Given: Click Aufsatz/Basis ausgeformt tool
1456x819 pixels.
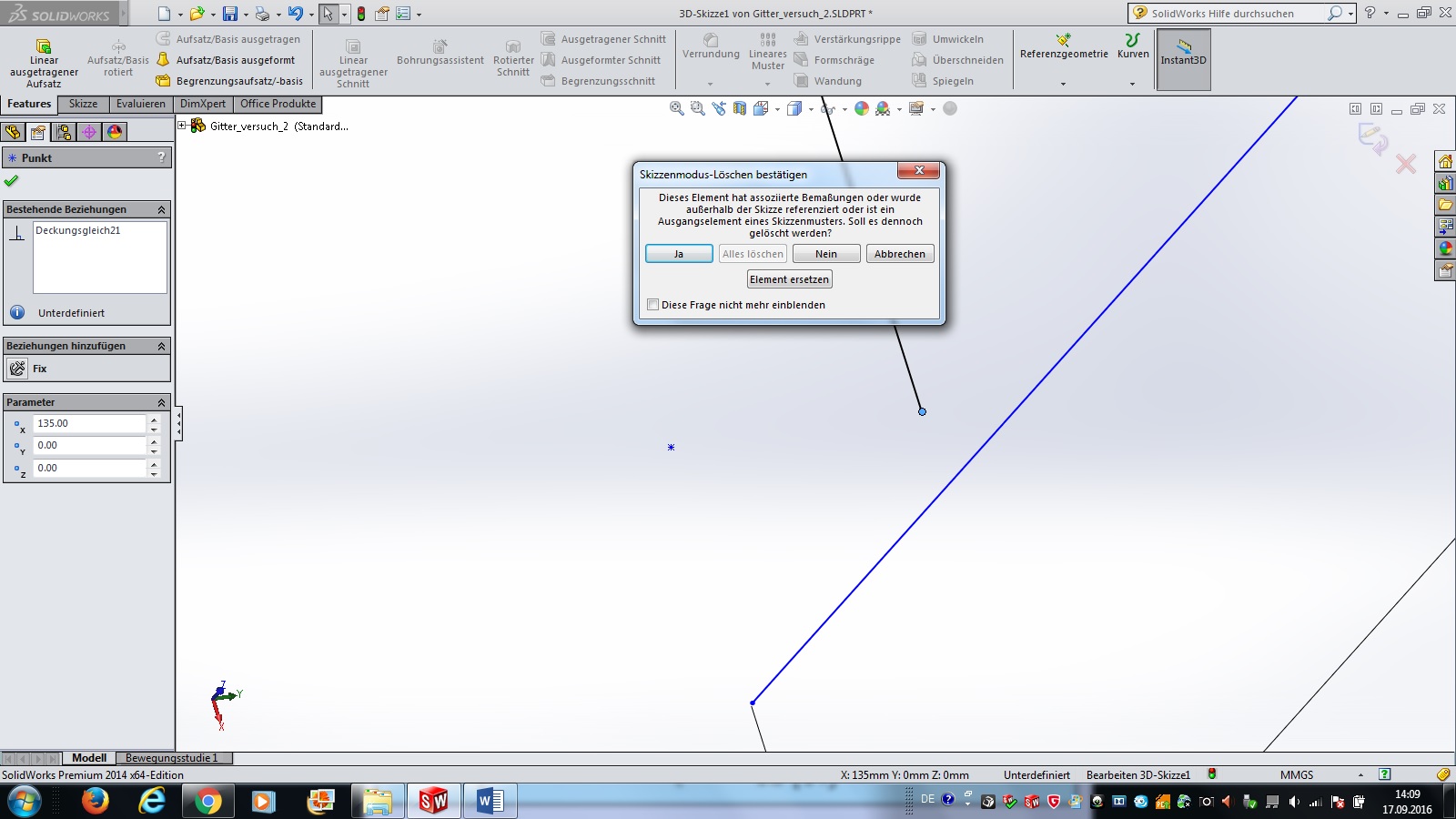Looking at the screenshot, I should [x=227, y=60].
